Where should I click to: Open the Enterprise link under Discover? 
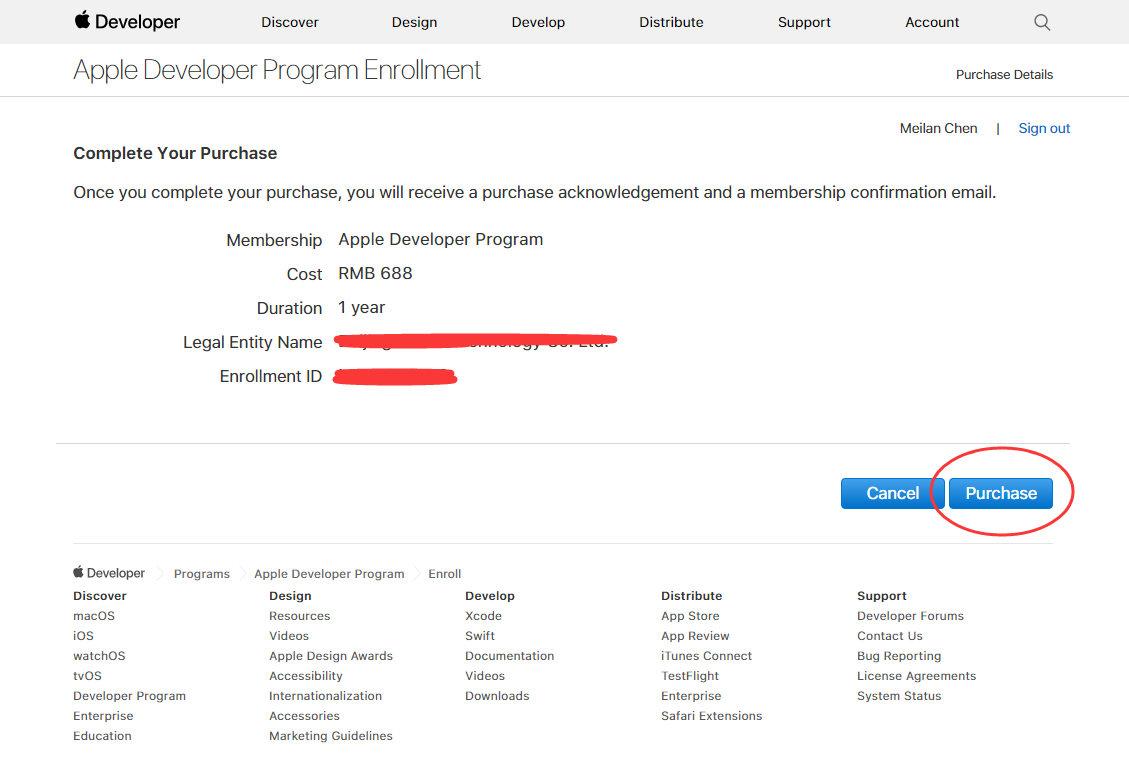(x=103, y=716)
